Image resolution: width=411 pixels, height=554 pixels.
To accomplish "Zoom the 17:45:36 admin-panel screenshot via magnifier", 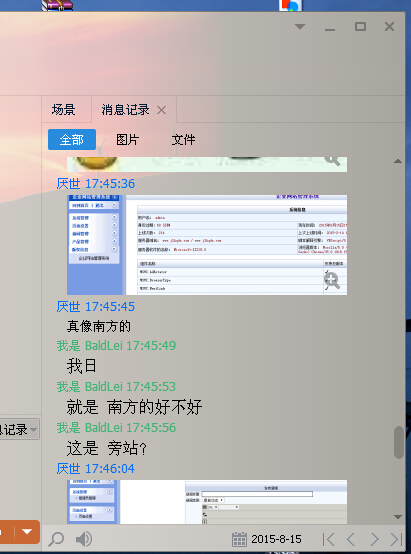I will (x=332, y=281).
